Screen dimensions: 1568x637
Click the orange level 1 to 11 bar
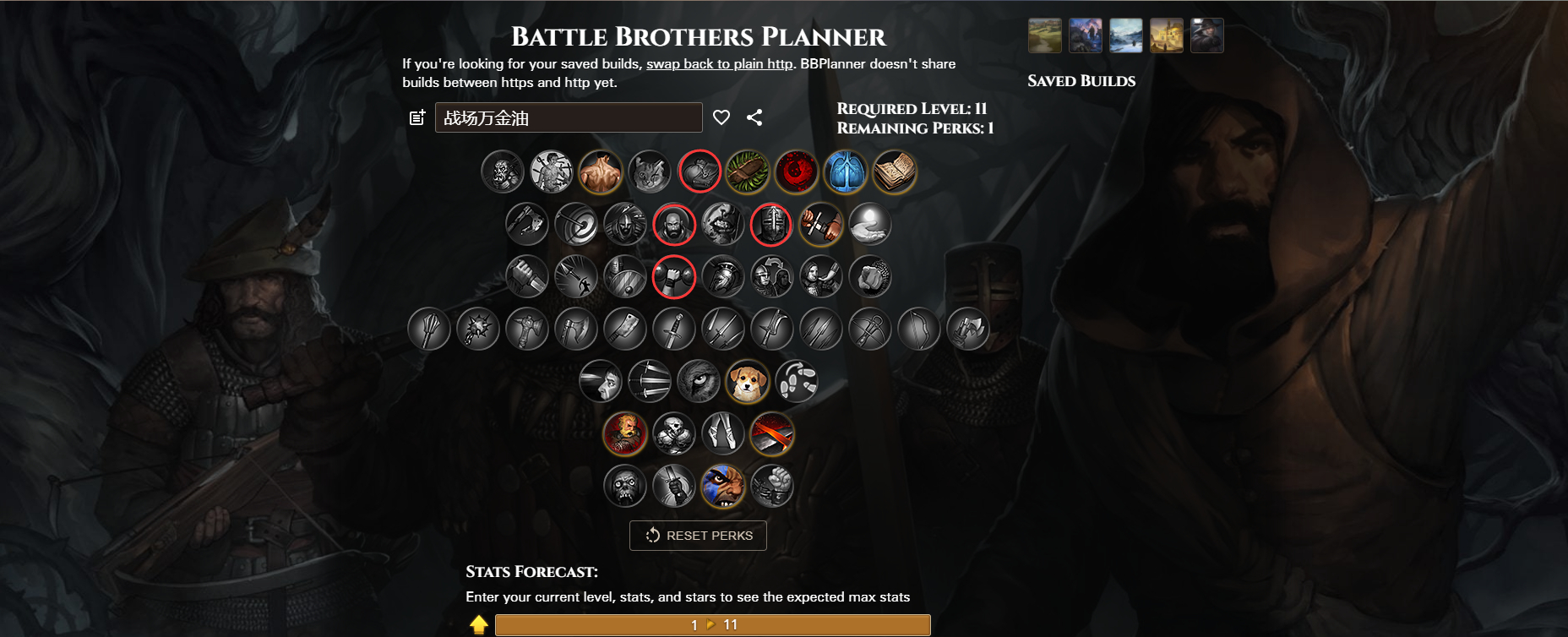pyautogui.click(x=712, y=625)
